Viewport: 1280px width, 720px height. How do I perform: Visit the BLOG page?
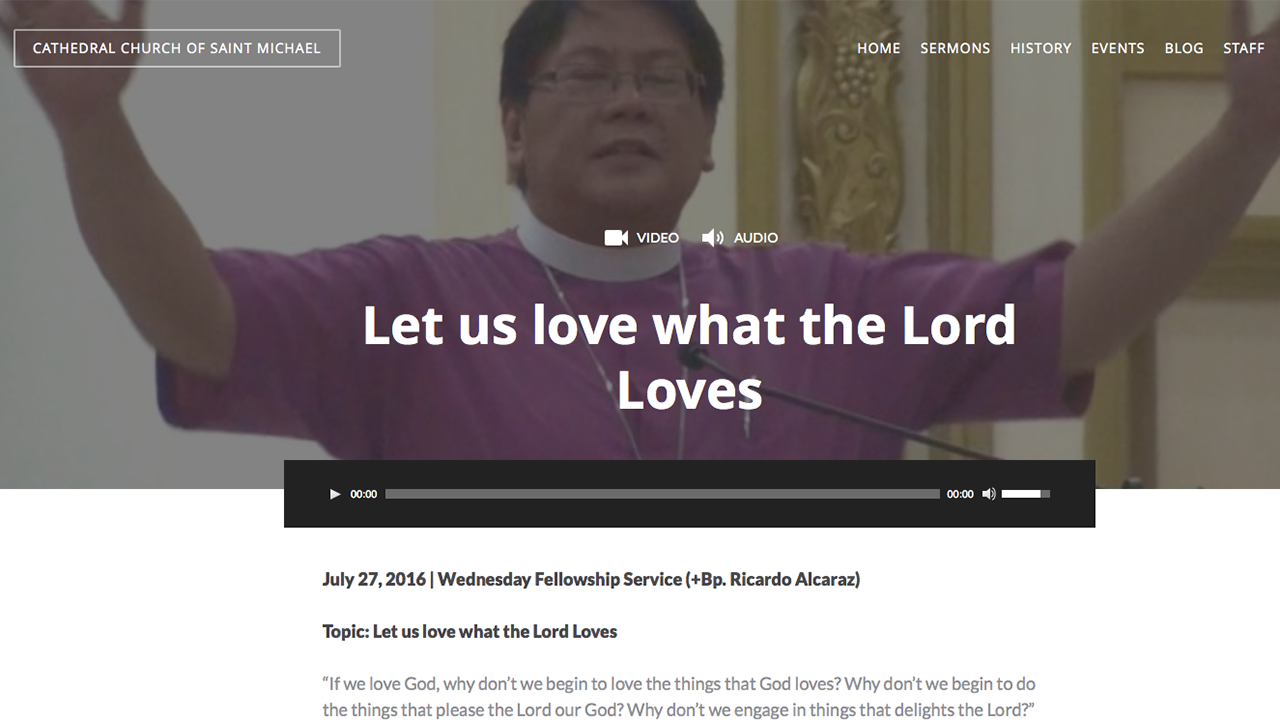click(x=1184, y=48)
